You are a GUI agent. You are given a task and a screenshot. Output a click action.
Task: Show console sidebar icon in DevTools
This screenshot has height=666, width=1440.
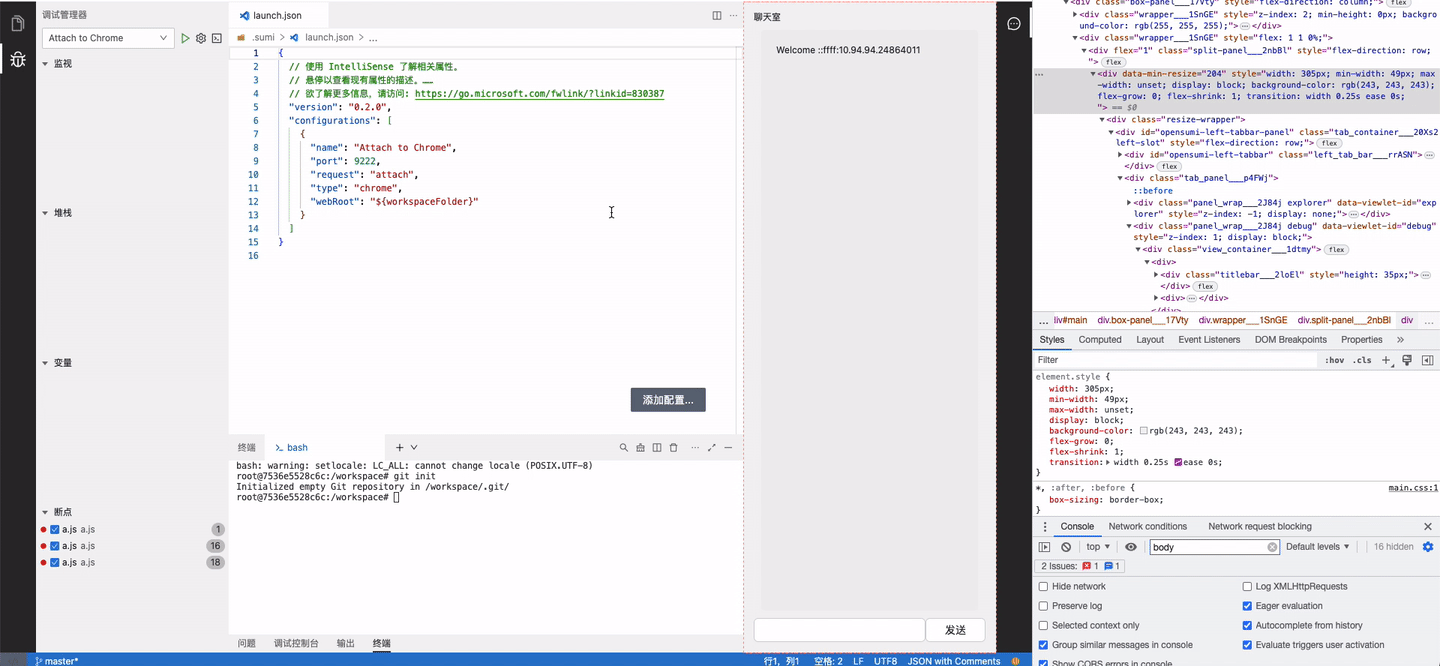1044,547
